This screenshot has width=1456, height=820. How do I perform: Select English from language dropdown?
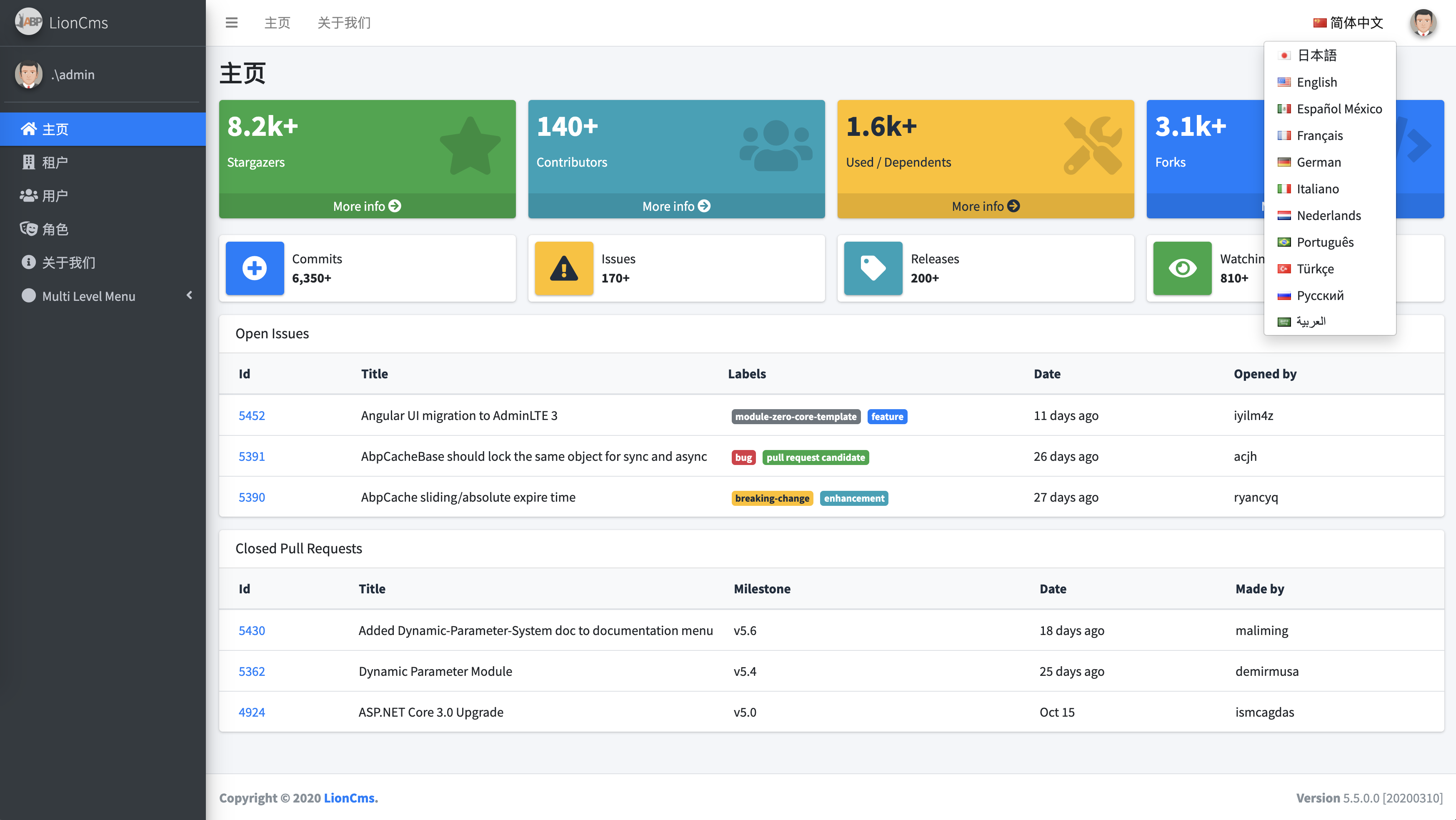click(1317, 81)
